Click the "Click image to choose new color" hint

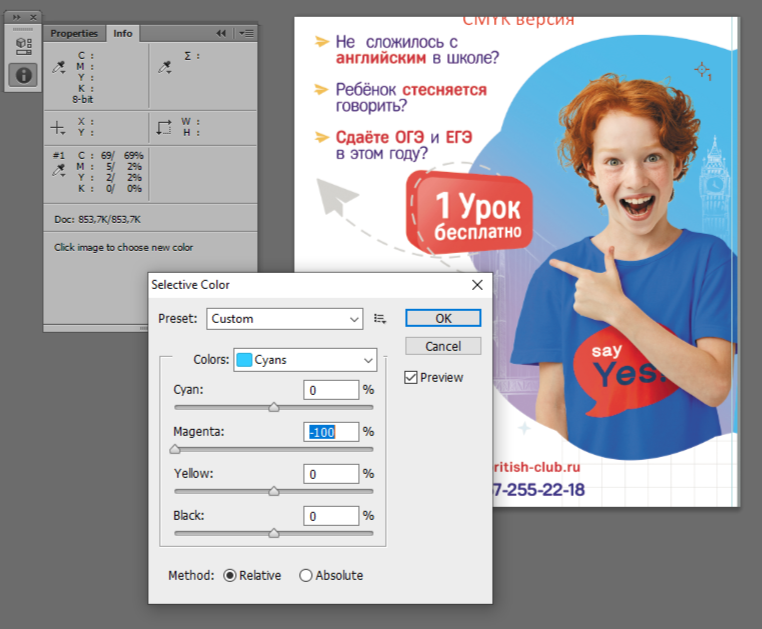(123, 247)
